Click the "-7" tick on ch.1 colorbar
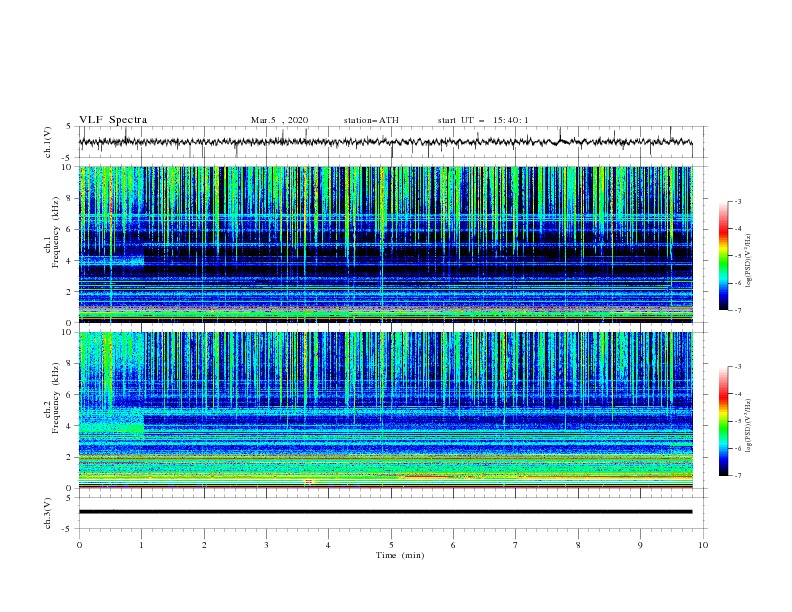This screenshot has width=792, height=612. [x=737, y=310]
